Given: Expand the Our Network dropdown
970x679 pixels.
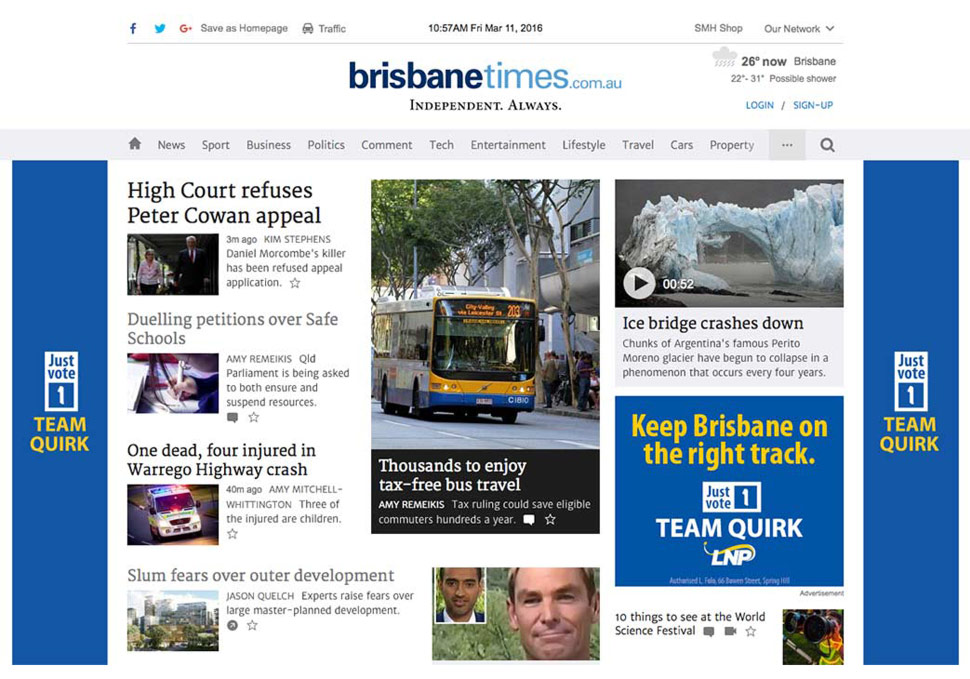Looking at the screenshot, I should click(798, 28).
